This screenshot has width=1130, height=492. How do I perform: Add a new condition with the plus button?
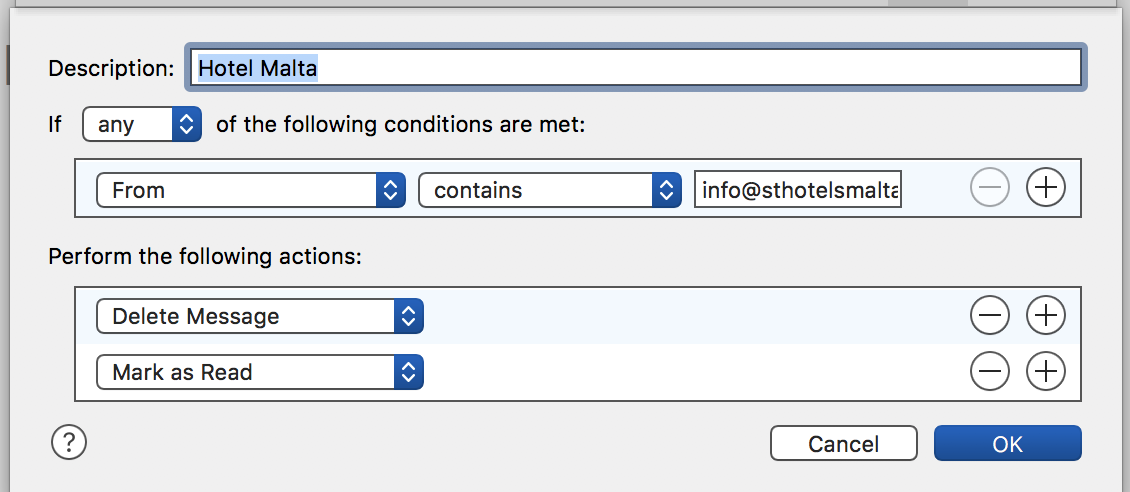coord(1046,188)
